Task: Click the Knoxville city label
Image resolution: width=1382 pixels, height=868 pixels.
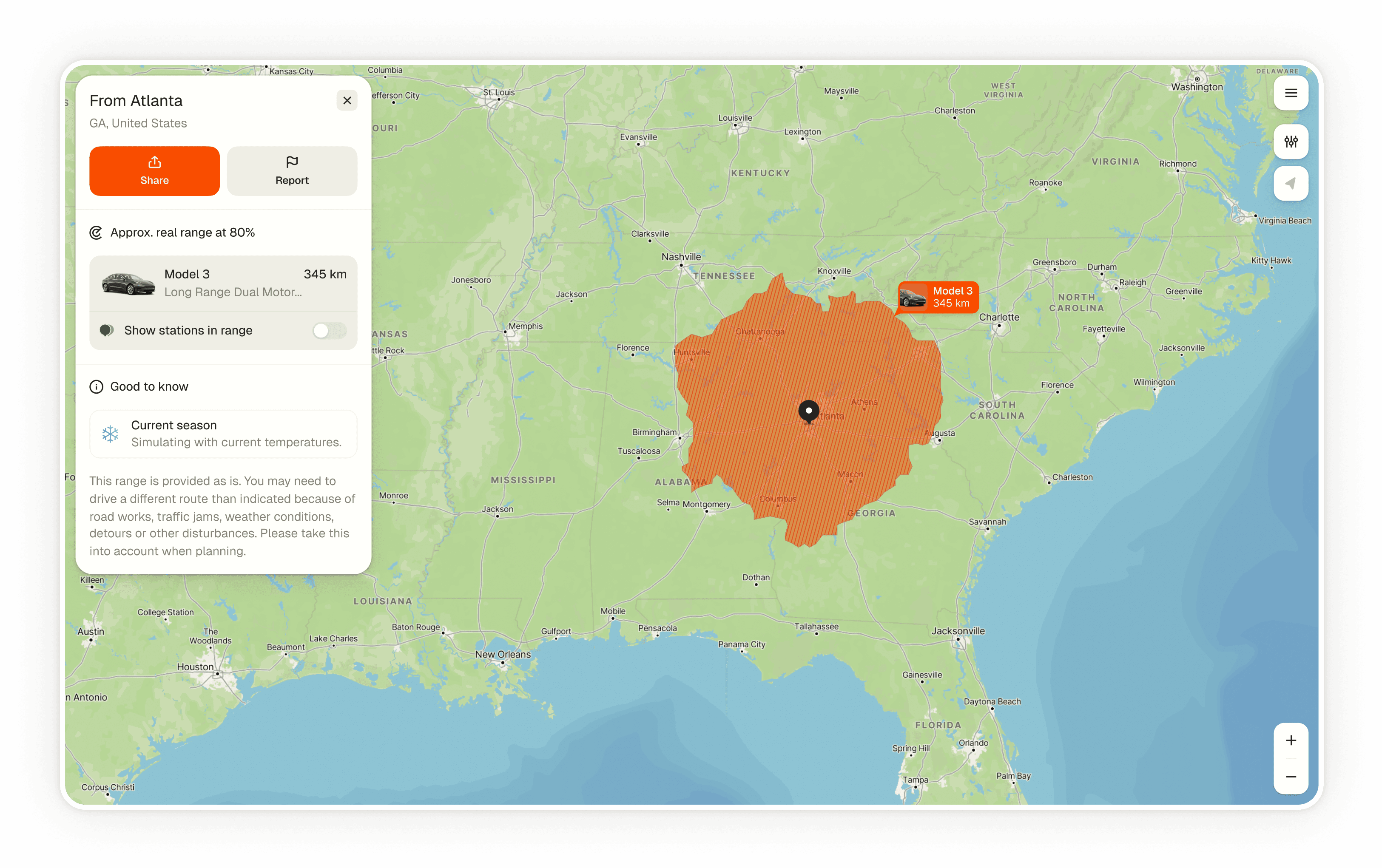Action: (x=834, y=271)
